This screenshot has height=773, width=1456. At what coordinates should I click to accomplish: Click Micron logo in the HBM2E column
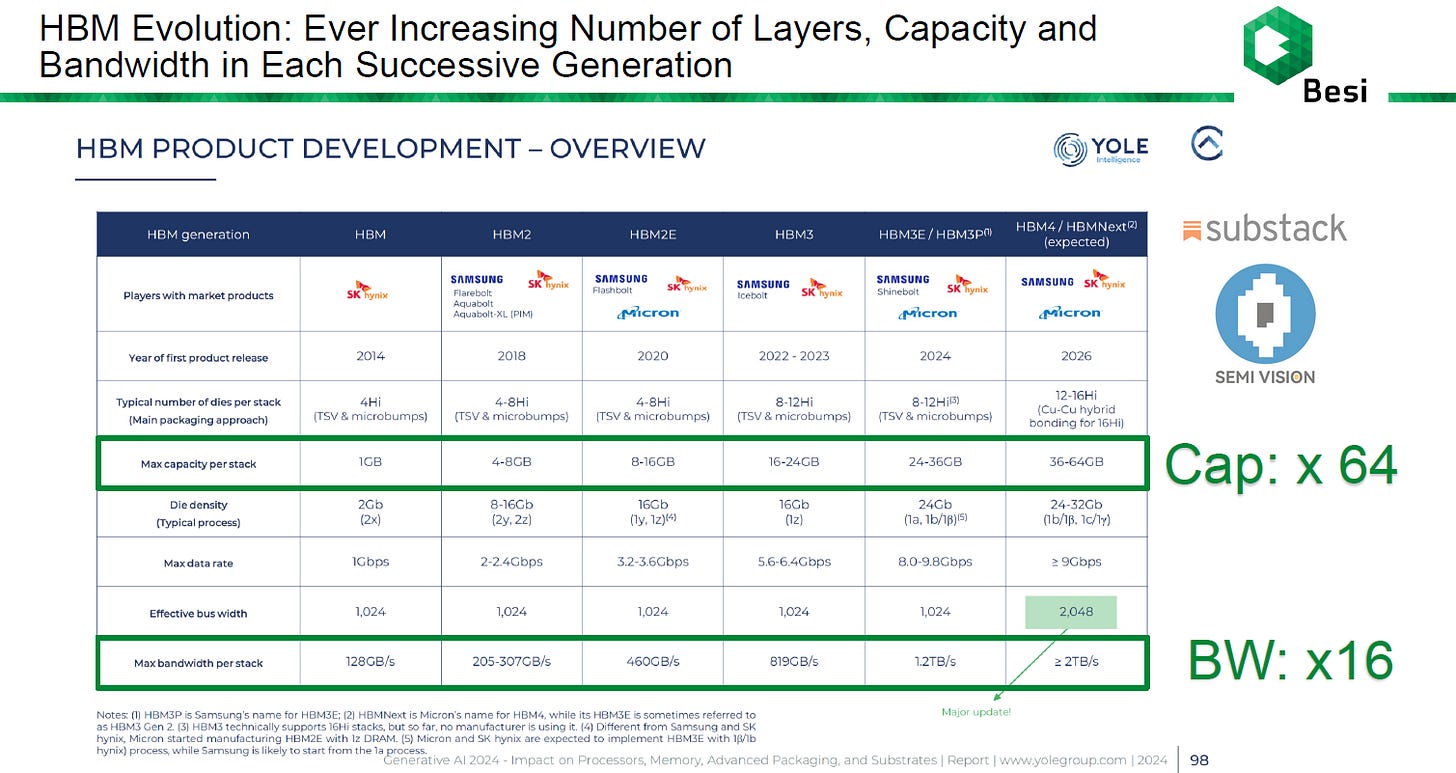tap(650, 312)
